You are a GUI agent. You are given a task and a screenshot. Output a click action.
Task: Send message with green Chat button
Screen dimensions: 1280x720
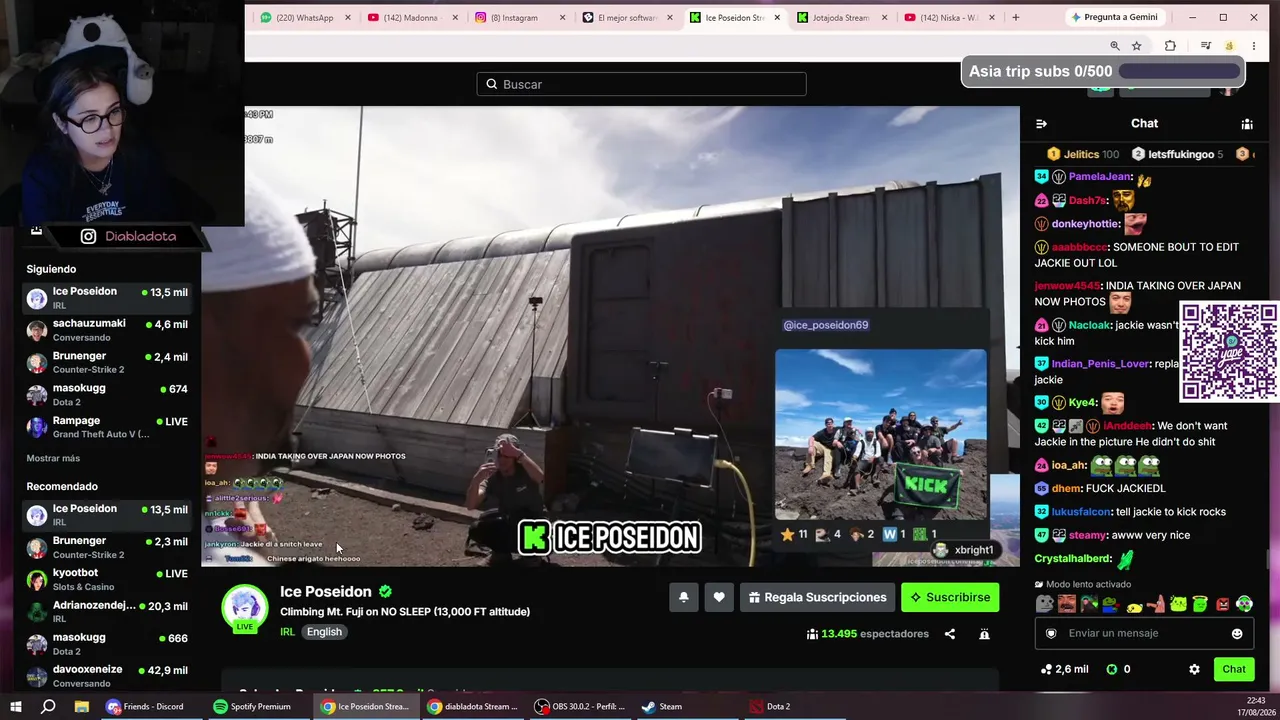(1234, 669)
